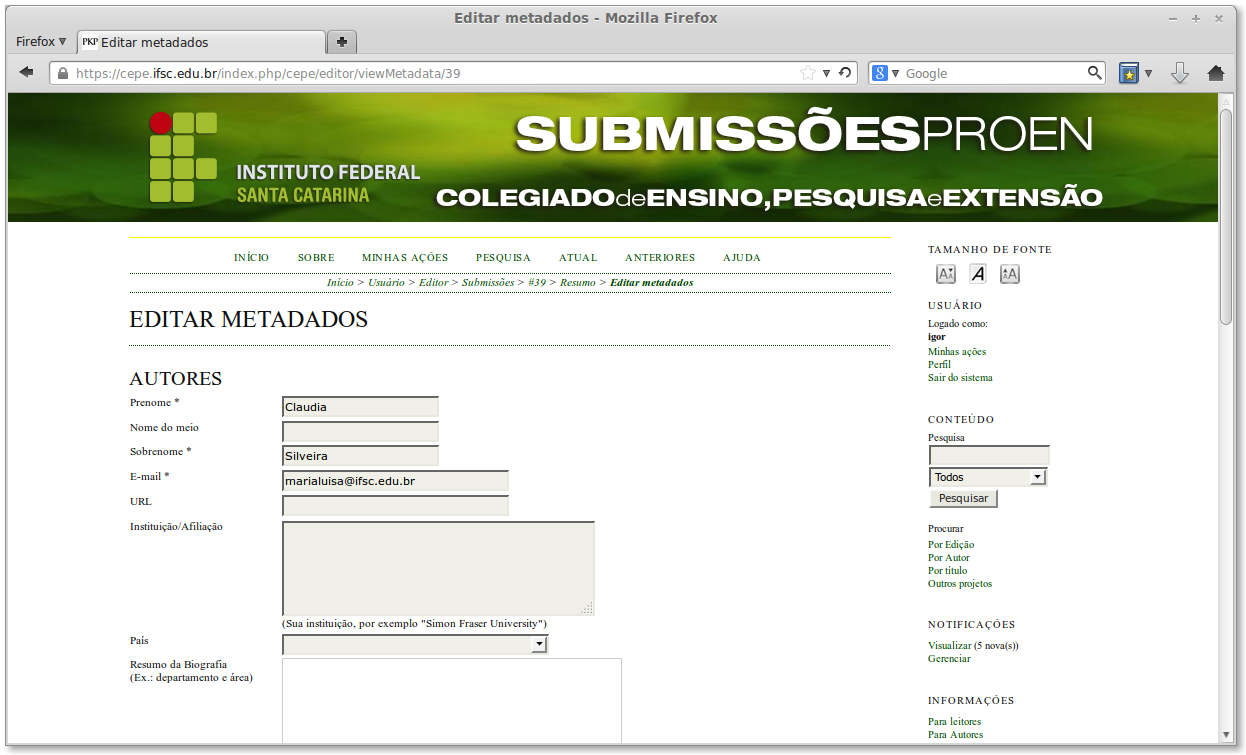Click the padlock icon in the address bar

(x=62, y=73)
